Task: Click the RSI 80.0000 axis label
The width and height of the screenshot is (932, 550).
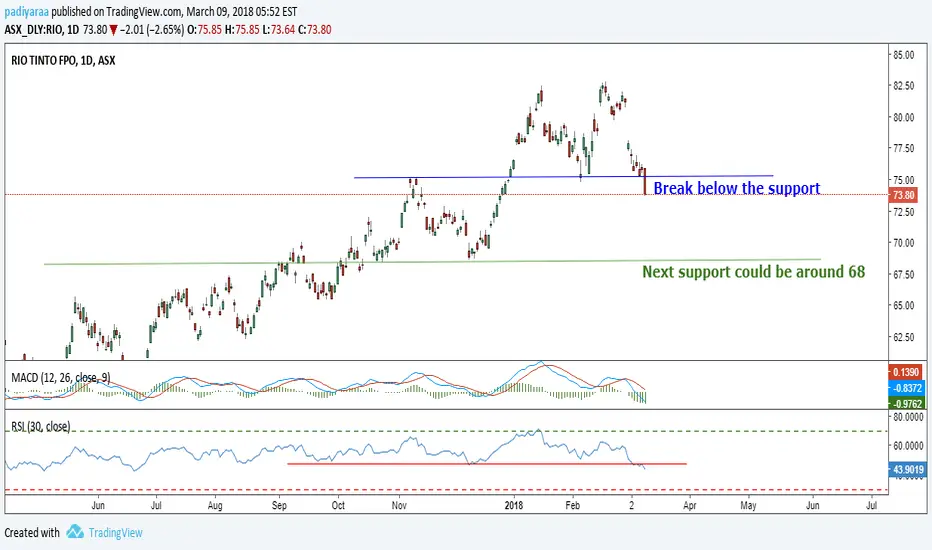Action: tap(908, 417)
